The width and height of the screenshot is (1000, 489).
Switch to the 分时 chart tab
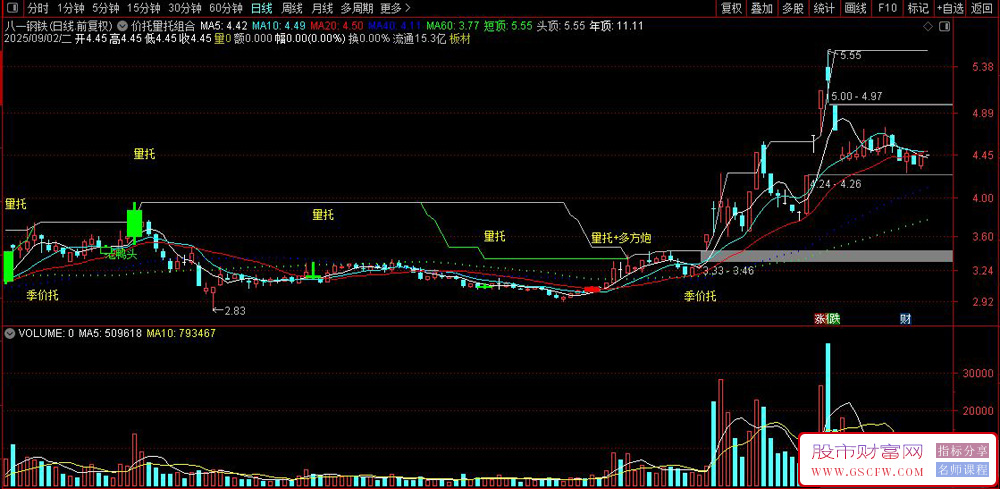(x=38, y=8)
